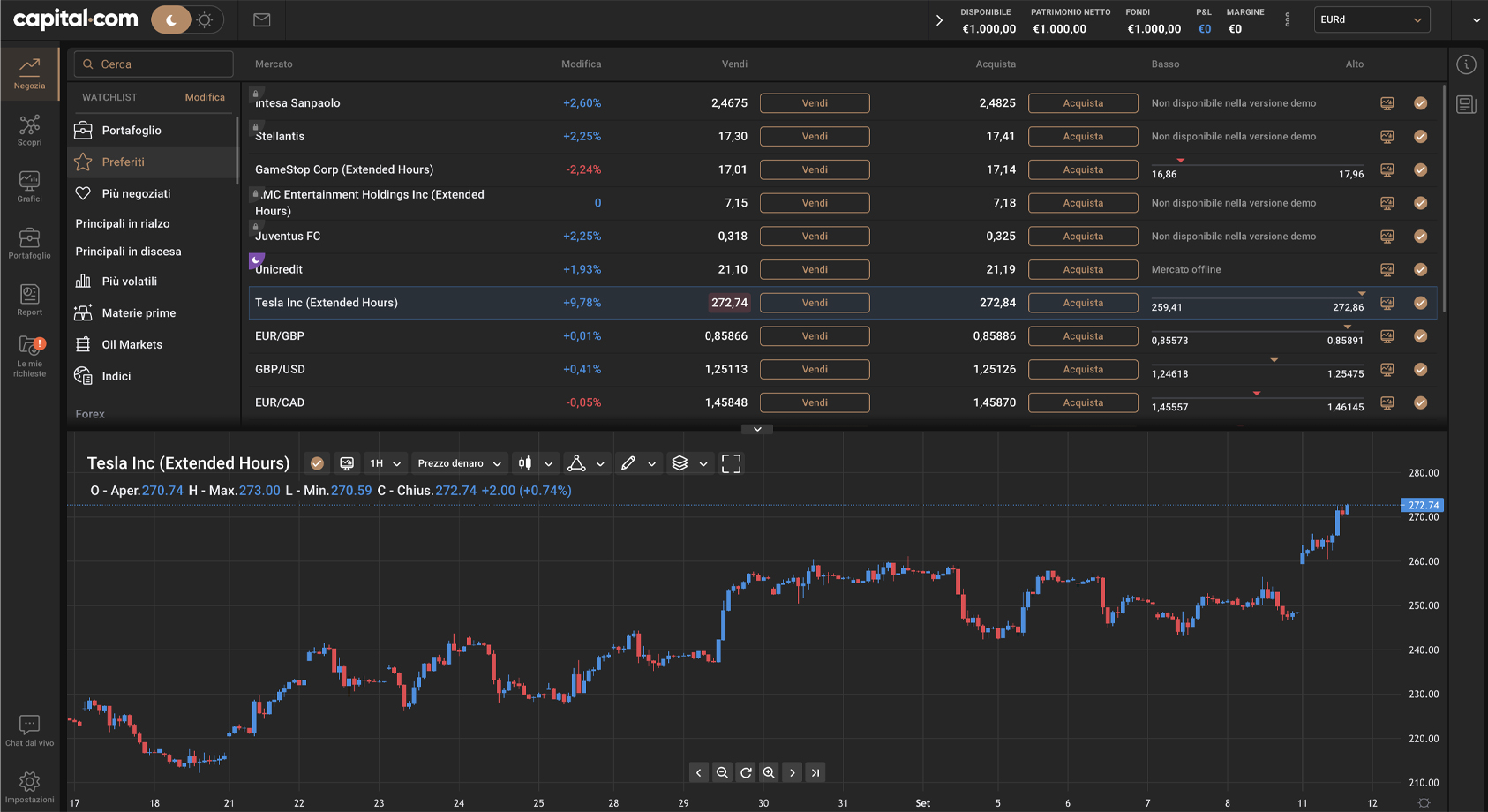Click the mail inbox icon in header
The height and width of the screenshot is (812, 1488).
point(262,19)
